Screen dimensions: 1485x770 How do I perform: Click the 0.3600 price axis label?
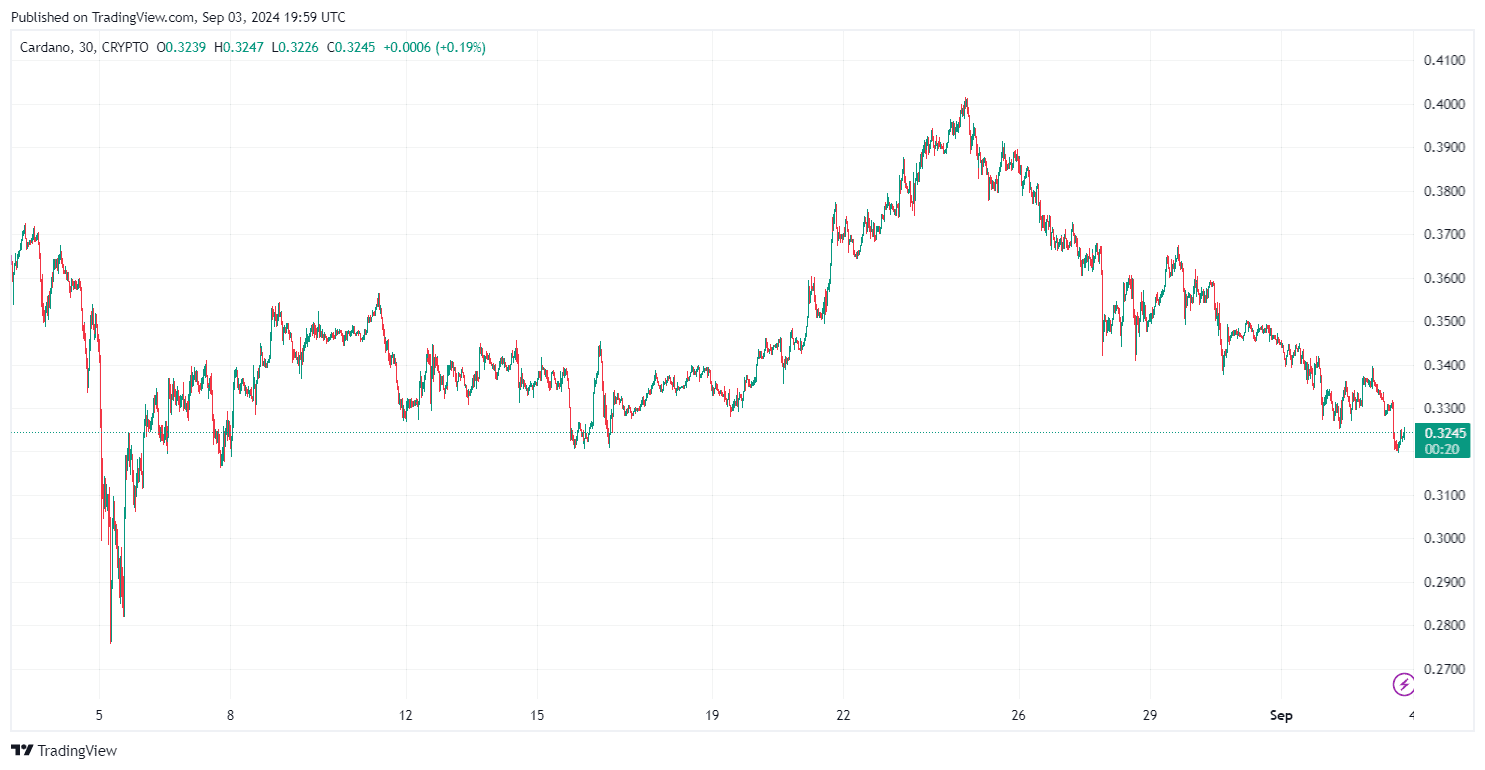pyautogui.click(x=1444, y=278)
